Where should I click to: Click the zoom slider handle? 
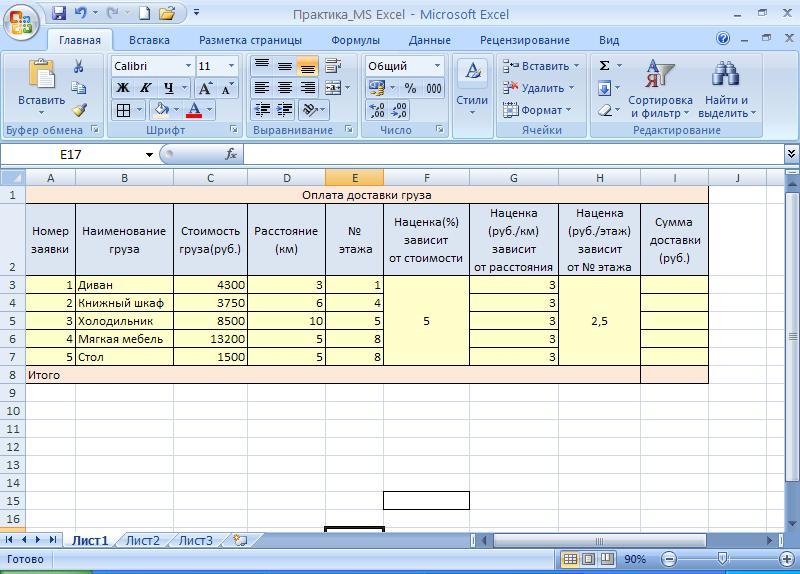pyautogui.click(x=723, y=559)
